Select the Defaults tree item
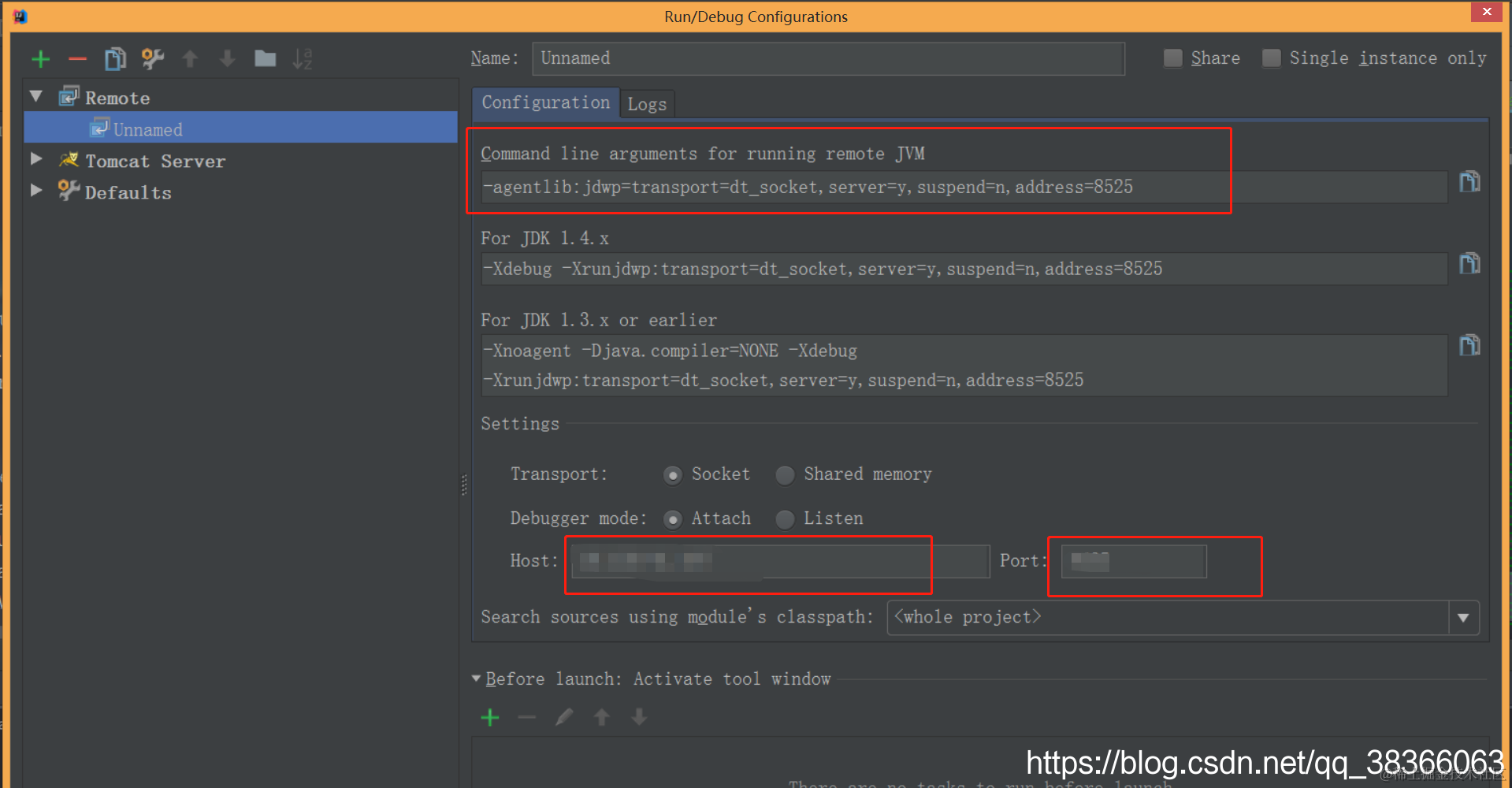1512x788 pixels. pyautogui.click(x=128, y=193)
